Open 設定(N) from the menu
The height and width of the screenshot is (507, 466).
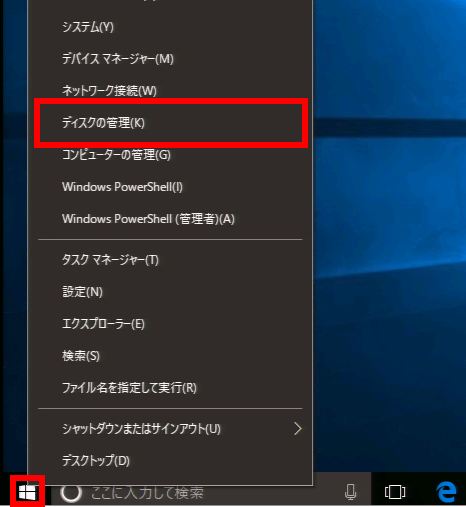[170, 292]
